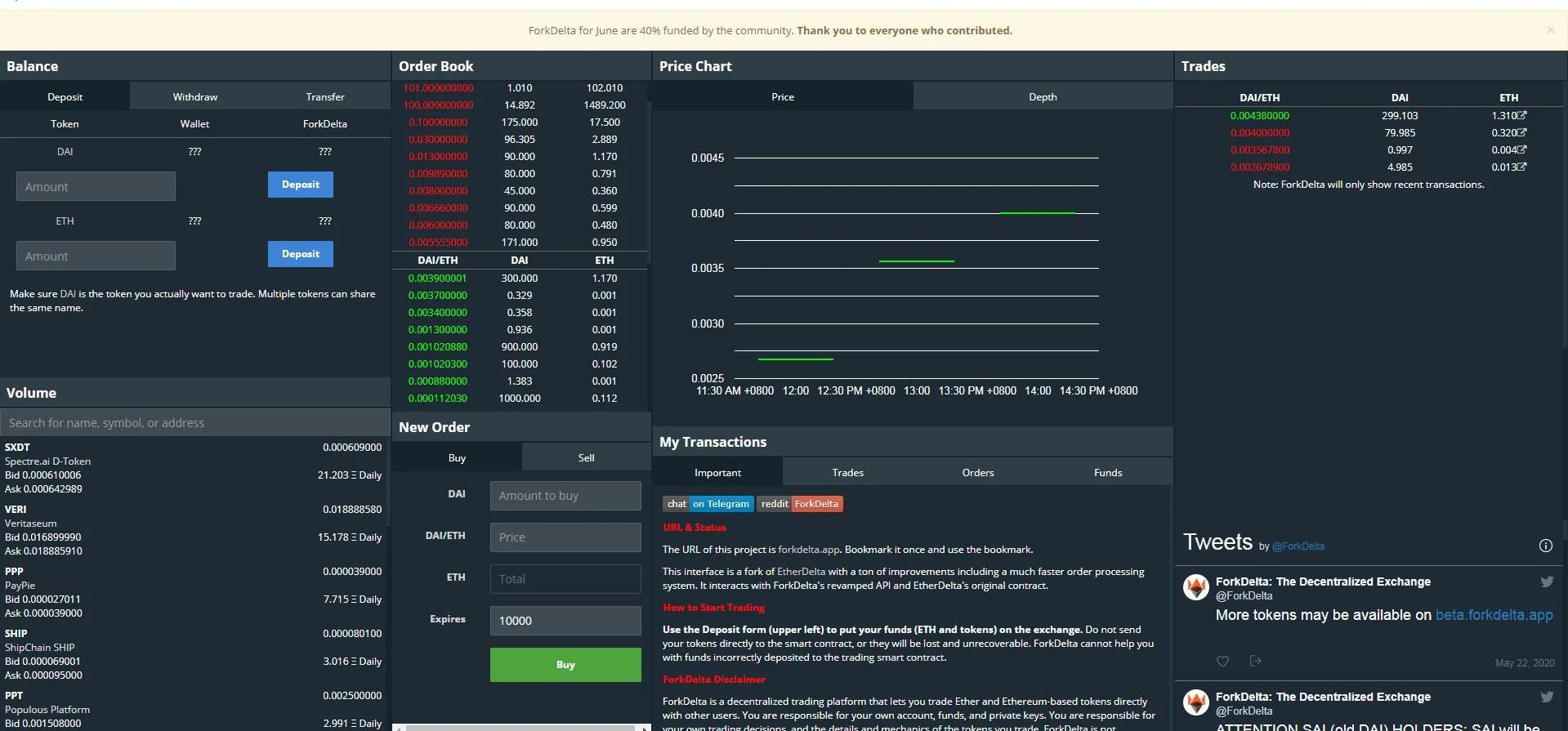The width and height of the screenshot is (1568, 731).
Task: Show the Depth chart tab
Action: click(1043, 96)
